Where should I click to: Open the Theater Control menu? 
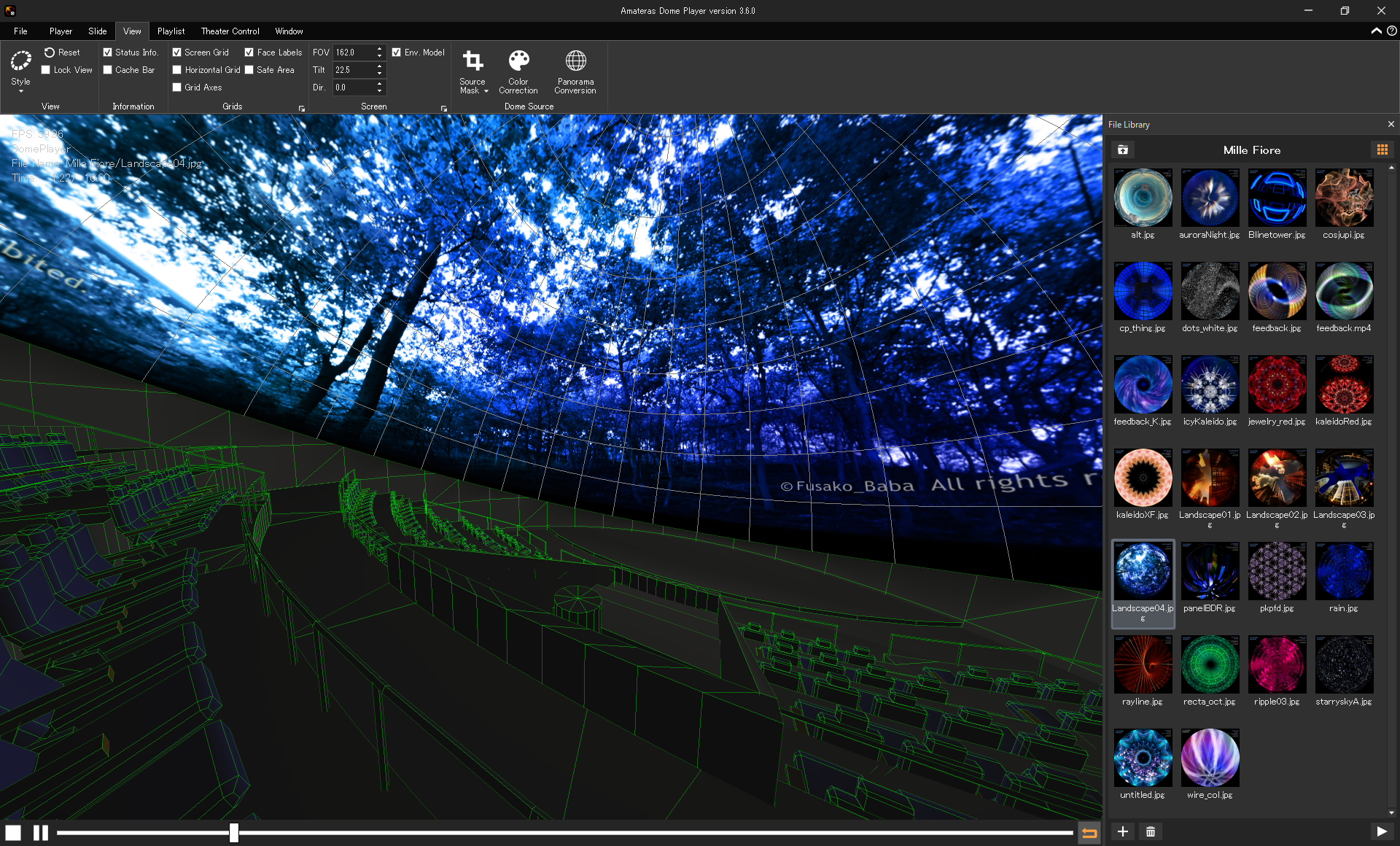tap(230, 31)
